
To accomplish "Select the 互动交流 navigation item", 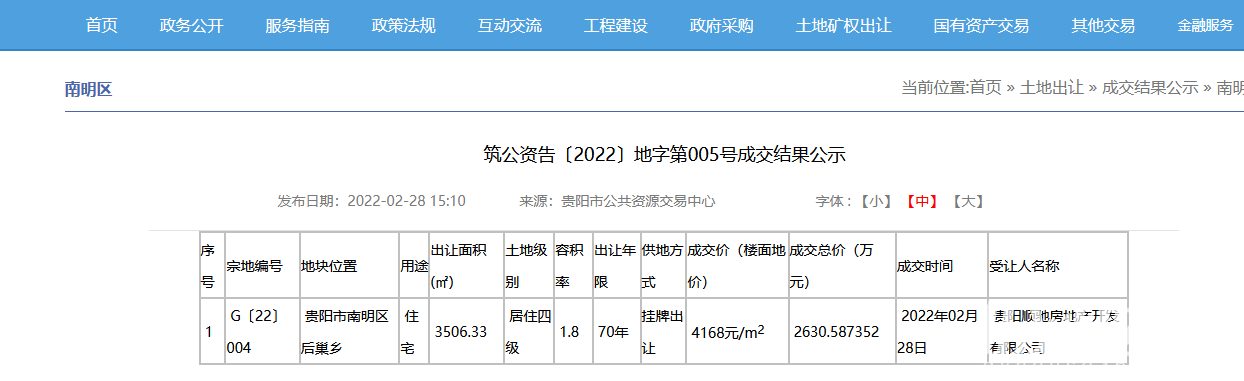I will pos(510,25).
